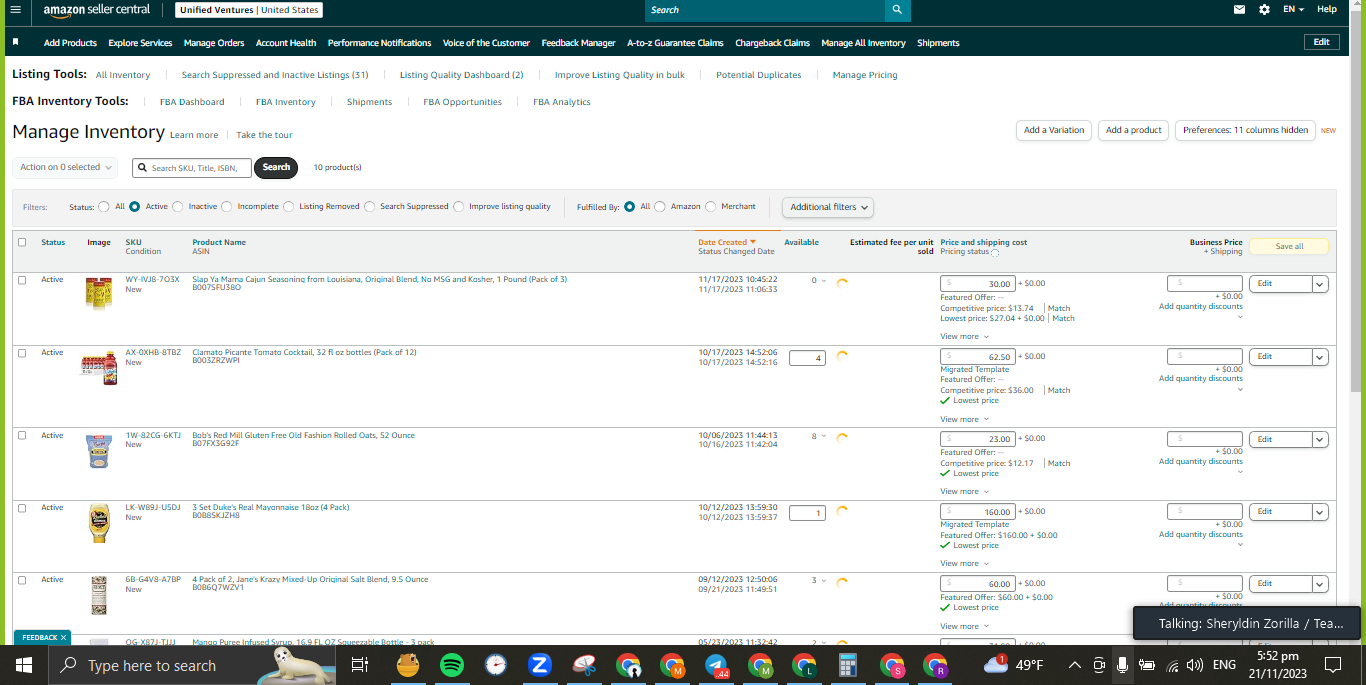The width and height of the screenshot is (1366, 685).
Task: Click the Save all button
Action: click(x=1289, y=246)
